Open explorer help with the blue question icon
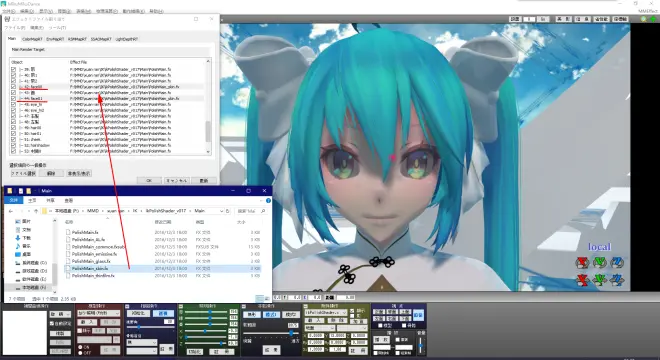660x360 pixels. pyautogui.click(x=268, y=200)
